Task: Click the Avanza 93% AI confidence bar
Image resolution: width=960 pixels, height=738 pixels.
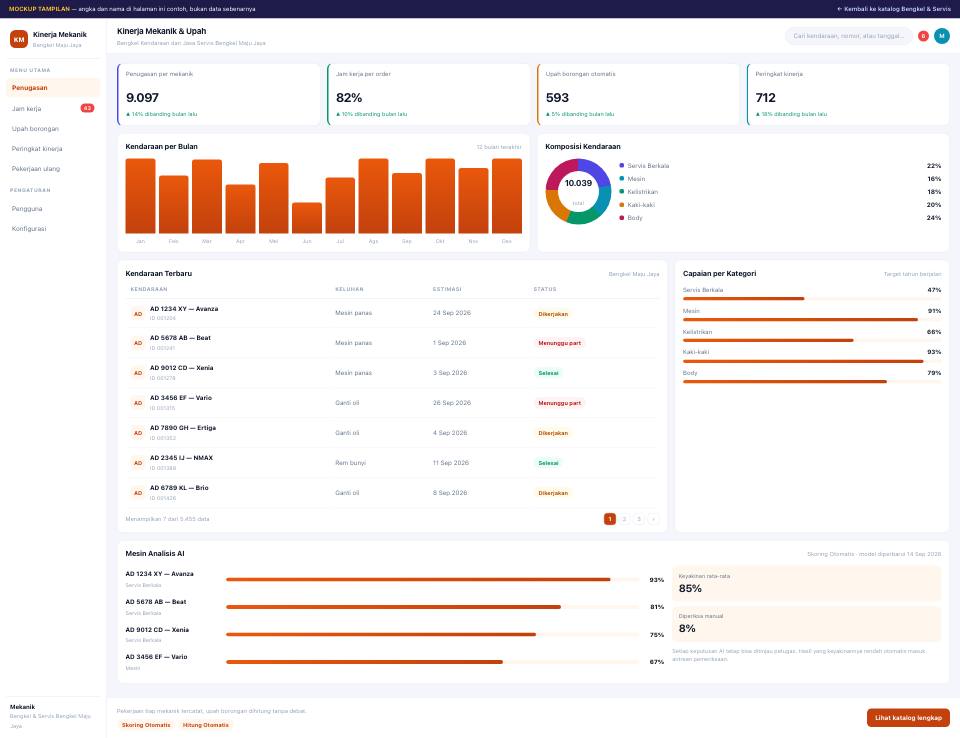Action: [433, 579]
